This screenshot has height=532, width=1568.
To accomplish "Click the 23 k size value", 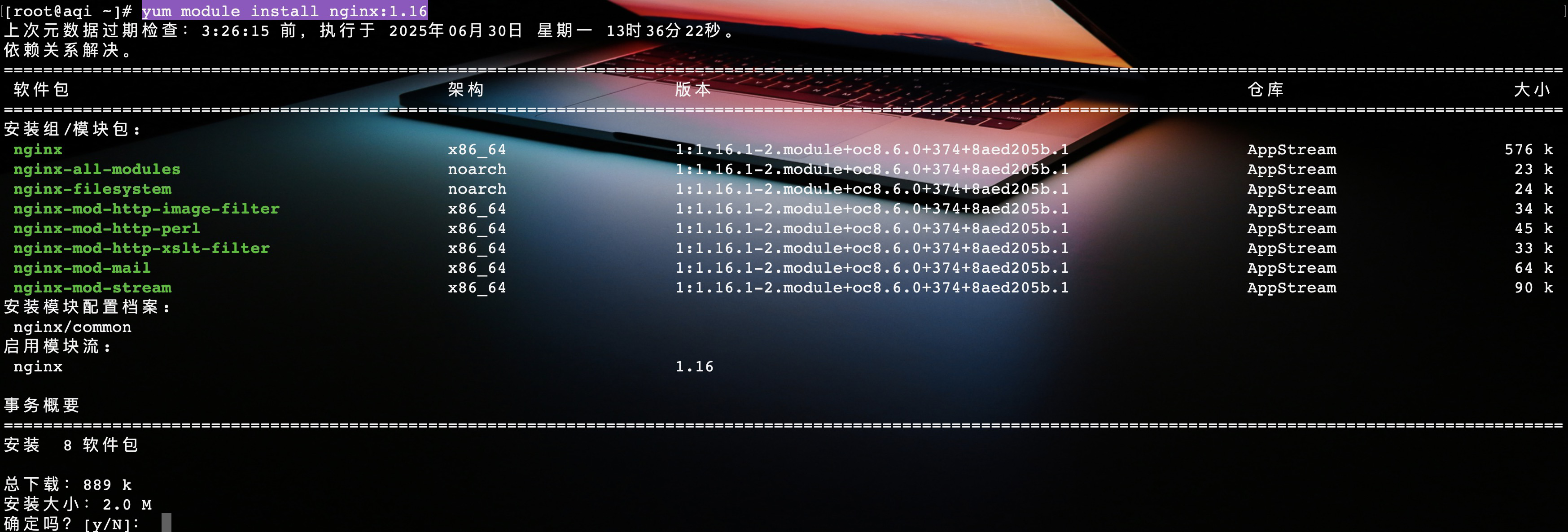I will point(1534,169).
